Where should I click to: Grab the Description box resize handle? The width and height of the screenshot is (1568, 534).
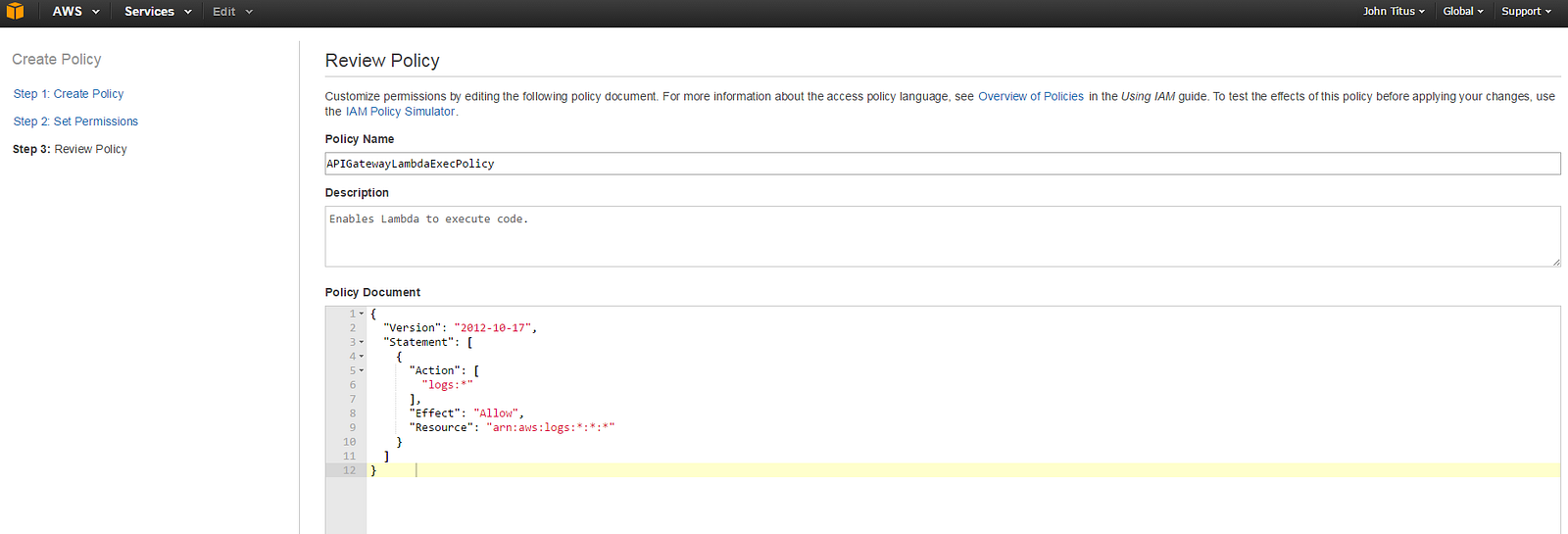click(x=1555, y=262)
